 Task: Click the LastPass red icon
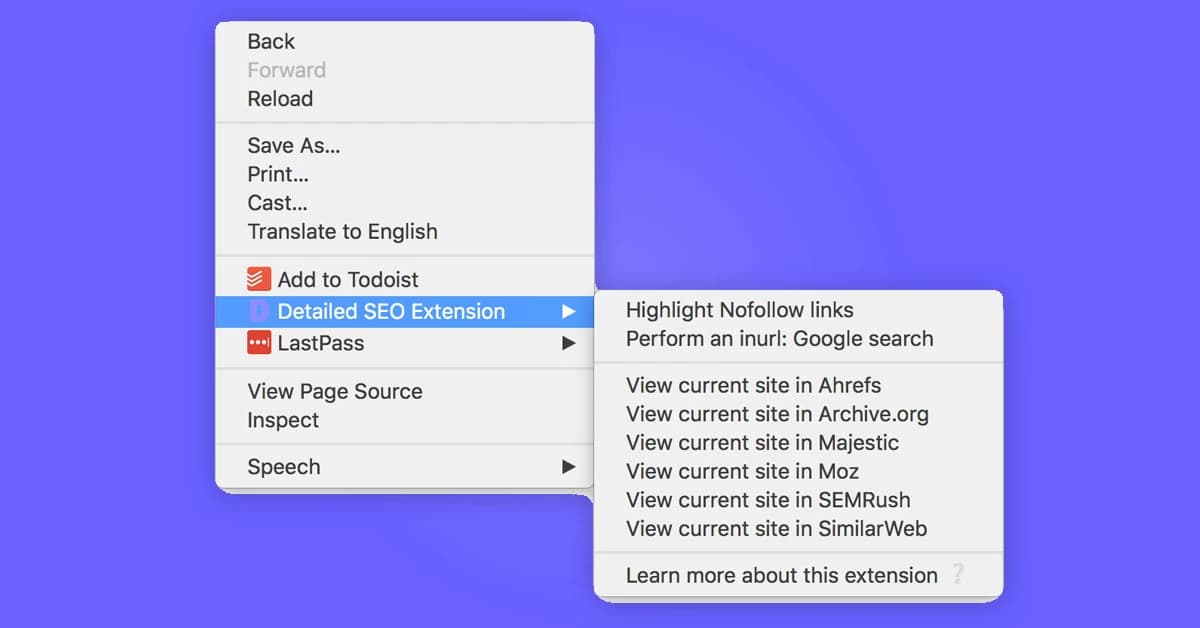[x=259, y=343]
